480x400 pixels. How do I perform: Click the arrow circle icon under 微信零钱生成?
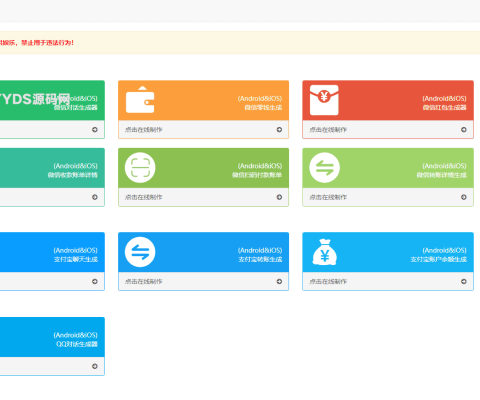tap(279, 129)
